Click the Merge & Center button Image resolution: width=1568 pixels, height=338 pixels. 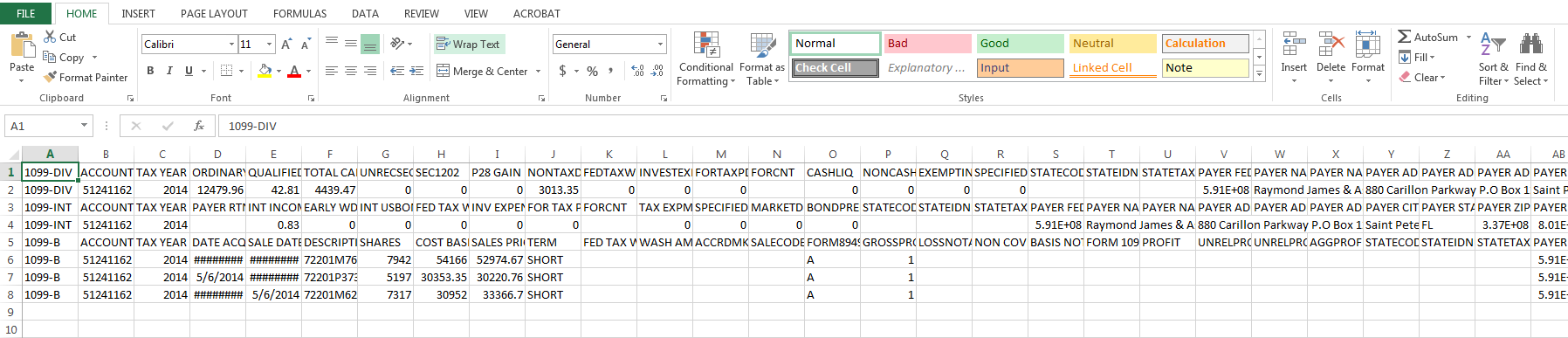pyautogui.click(x=483, y=71)
